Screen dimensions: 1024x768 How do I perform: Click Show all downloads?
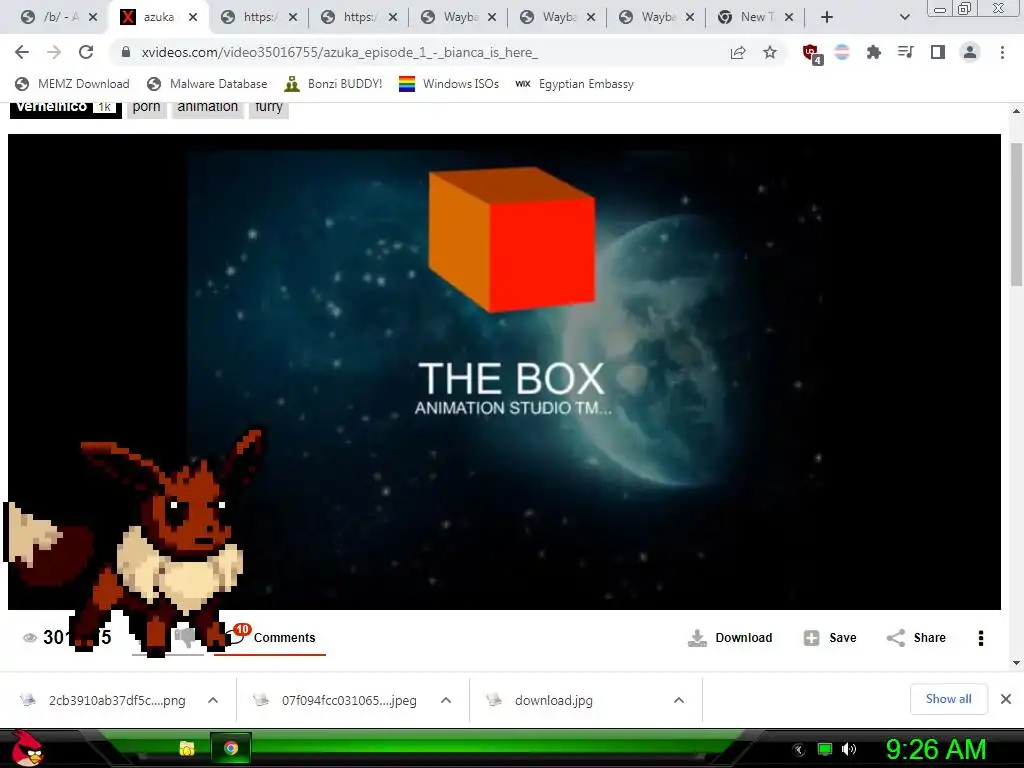pos(948,699)
